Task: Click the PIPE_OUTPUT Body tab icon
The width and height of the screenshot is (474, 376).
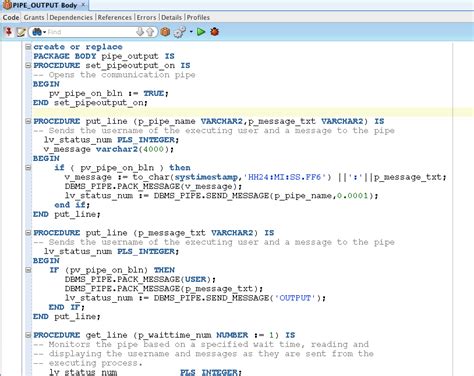Action: pos(7,5)
